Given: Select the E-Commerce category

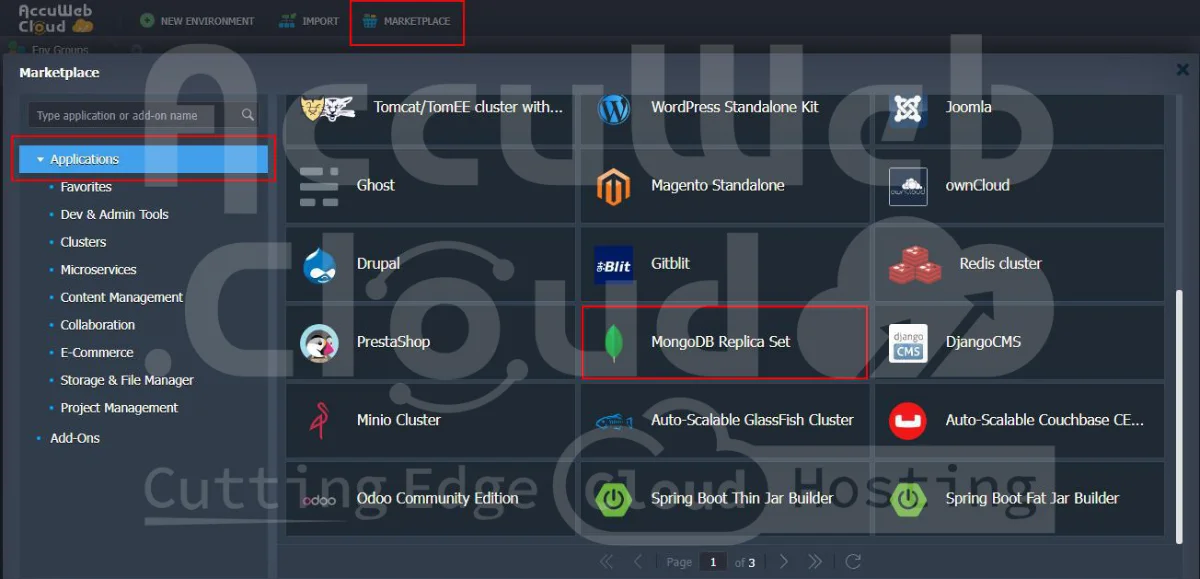Looking at the screenshot, I should click(97, 353).
